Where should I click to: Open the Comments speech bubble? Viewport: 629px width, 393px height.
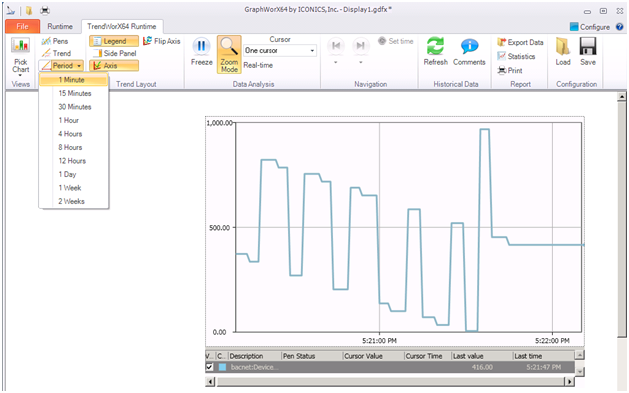tap(469, 46)
